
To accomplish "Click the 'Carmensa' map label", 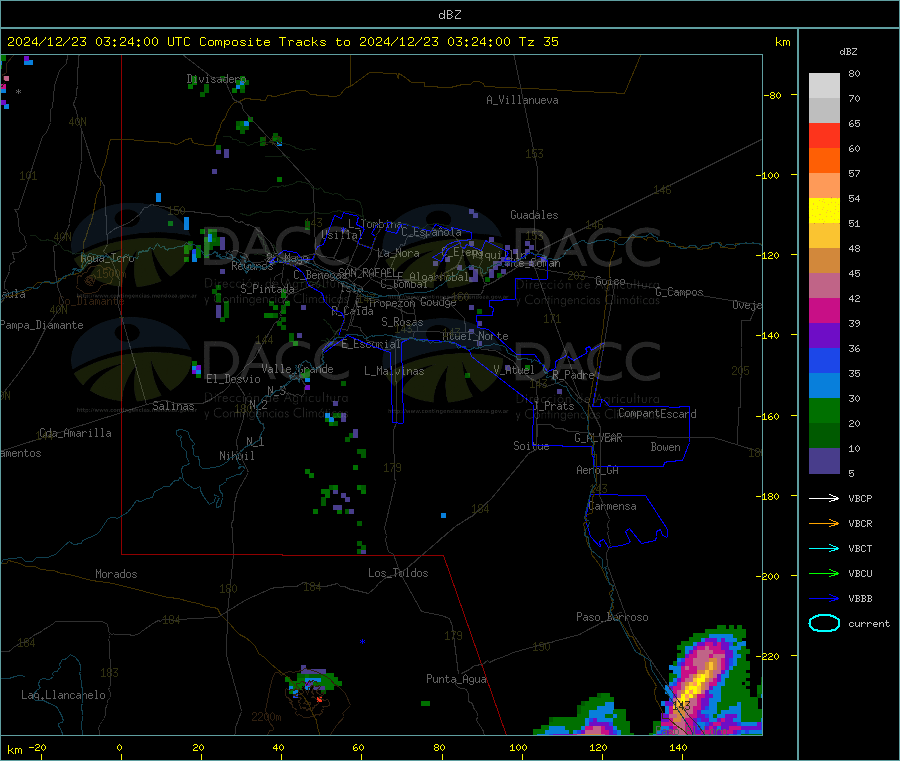I will (x=612, y=506).
